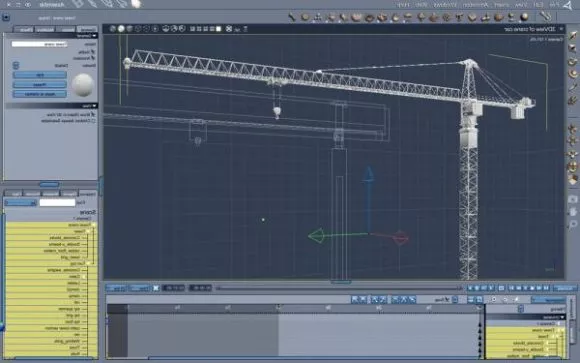Toggle the Animated checkbox in General section
The width and height of the screenshot is (580, 363).
[x=93, y=58]
